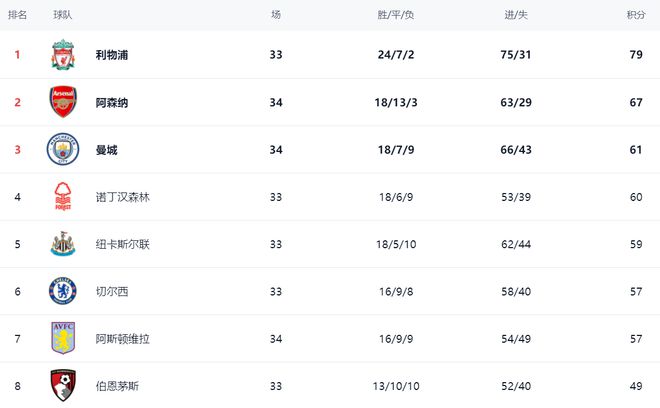Click the Nottingham Forest crest icon

[63, 197]
